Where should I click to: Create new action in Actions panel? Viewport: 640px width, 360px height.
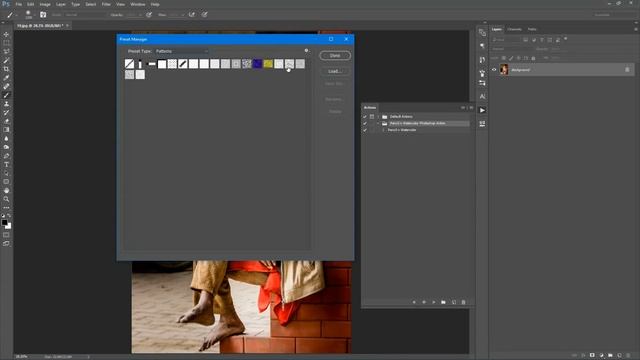[x=453, y=302]
